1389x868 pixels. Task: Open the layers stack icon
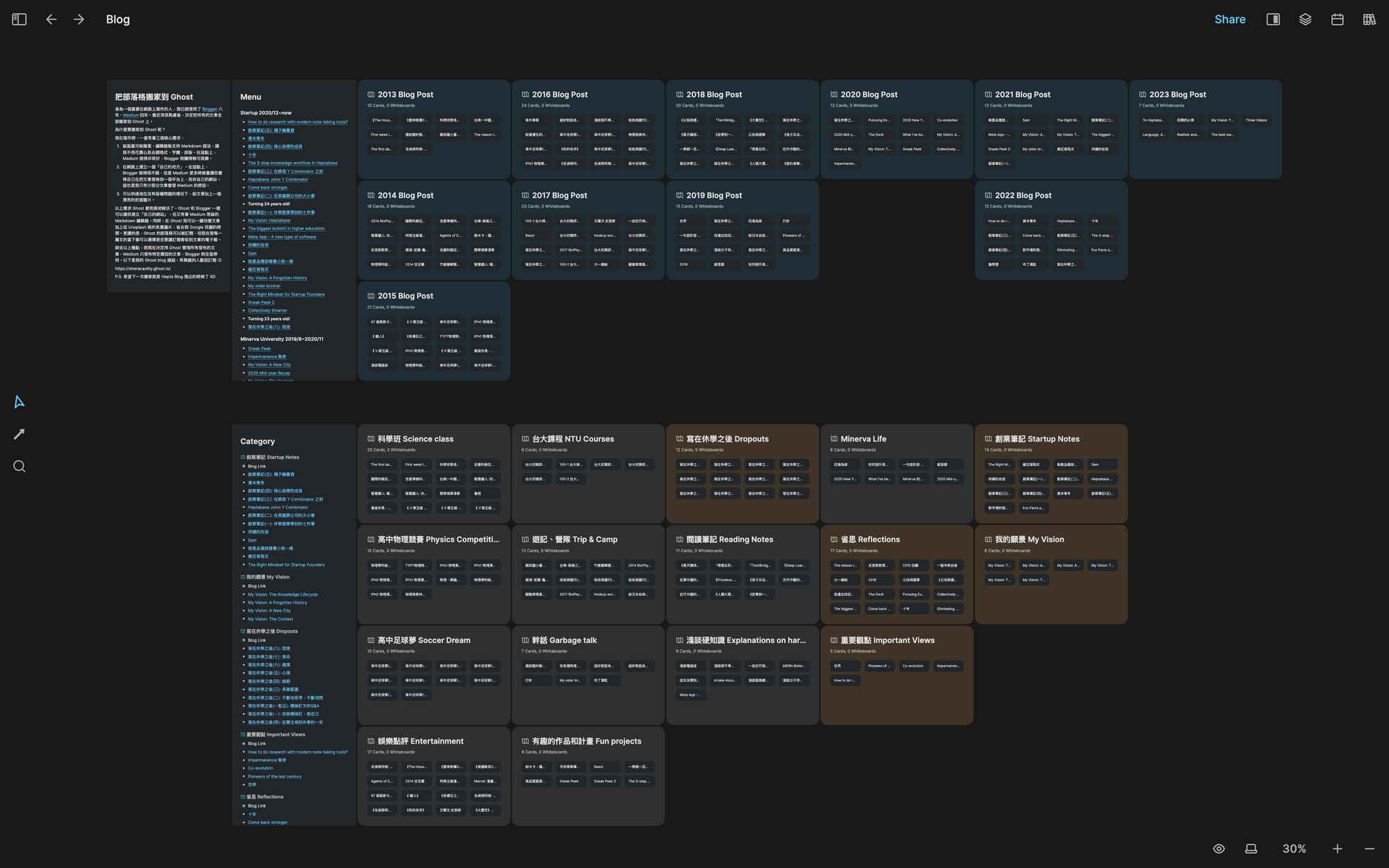[1305, 19]
